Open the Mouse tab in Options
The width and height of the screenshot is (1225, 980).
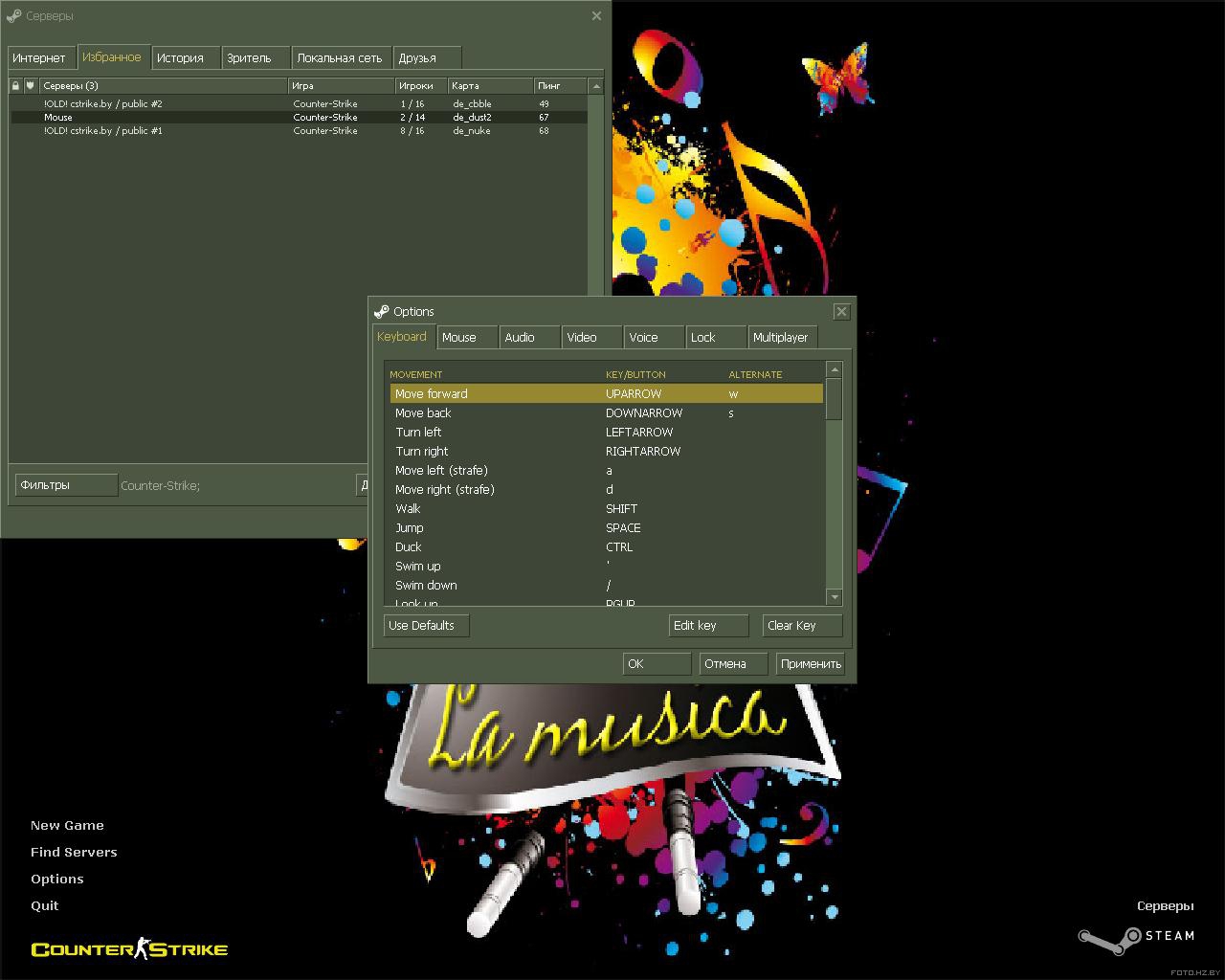(x=468, y=337)
